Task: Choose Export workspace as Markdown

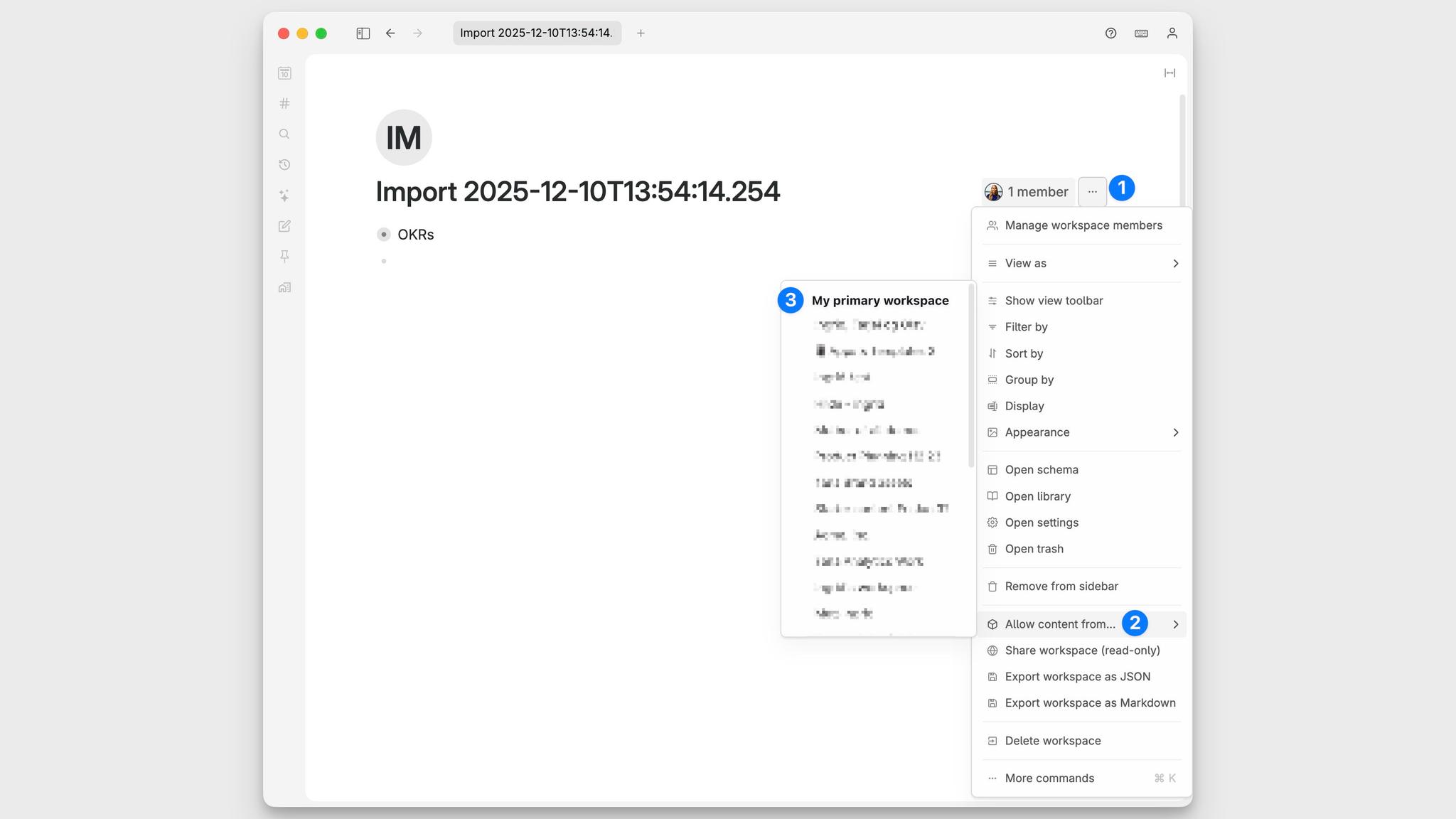Action: (x=1083, y=703)
